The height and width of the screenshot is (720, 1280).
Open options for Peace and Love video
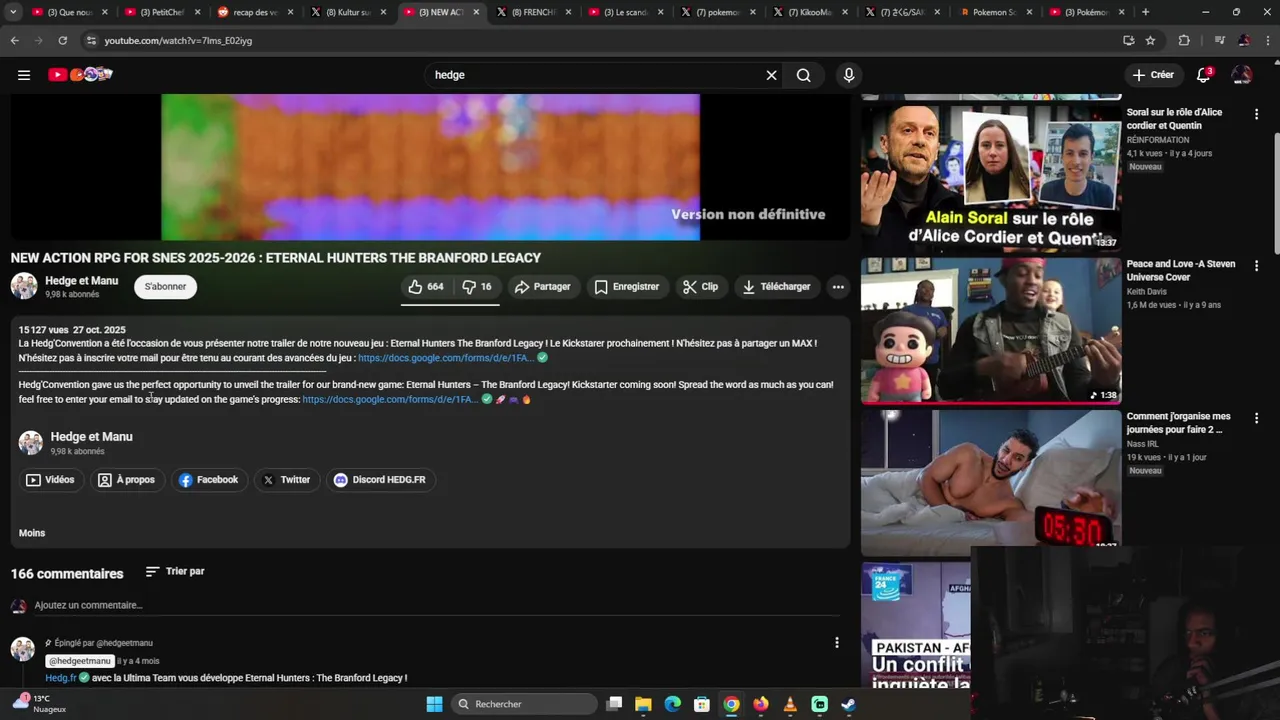(x=1256, y=266)
